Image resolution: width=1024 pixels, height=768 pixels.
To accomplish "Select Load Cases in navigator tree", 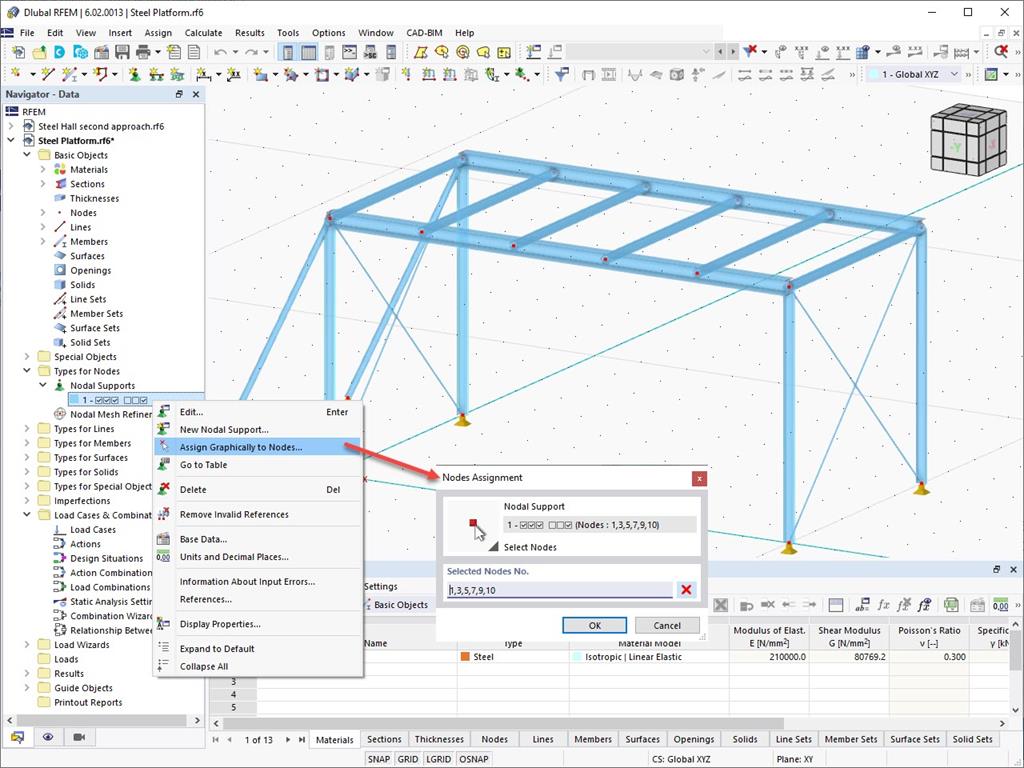I will pyautogui.click(x=93, y=530).
